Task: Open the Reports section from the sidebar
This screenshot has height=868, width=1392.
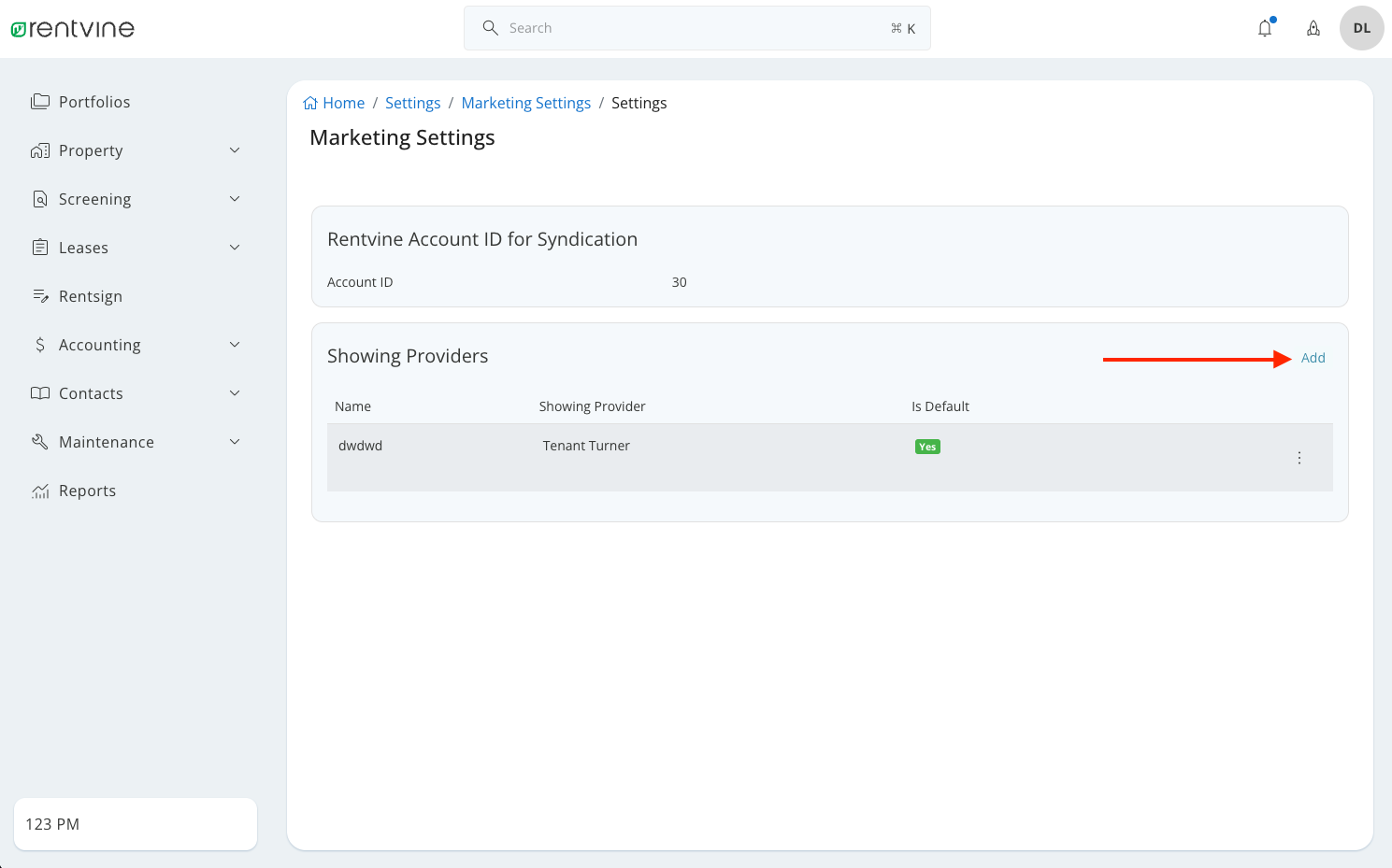Action: point(87,491)
